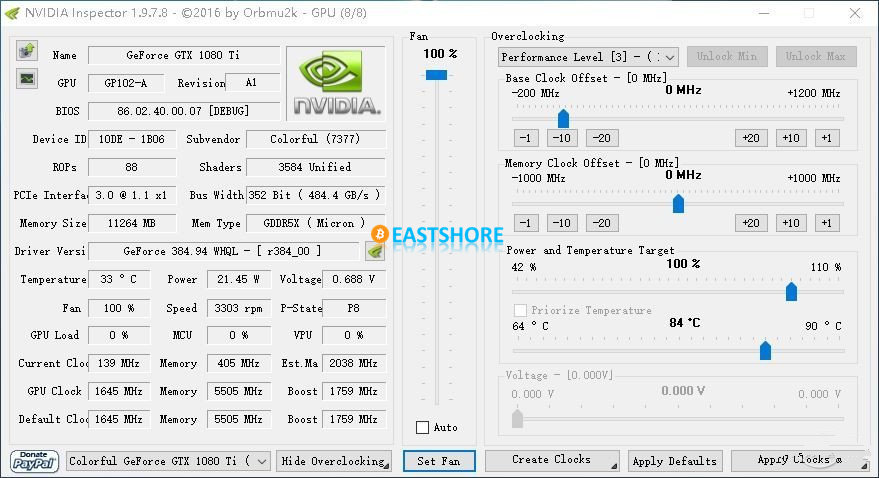
Task: Click the Shaders value 3584 Unified
Action: (316, 167)
